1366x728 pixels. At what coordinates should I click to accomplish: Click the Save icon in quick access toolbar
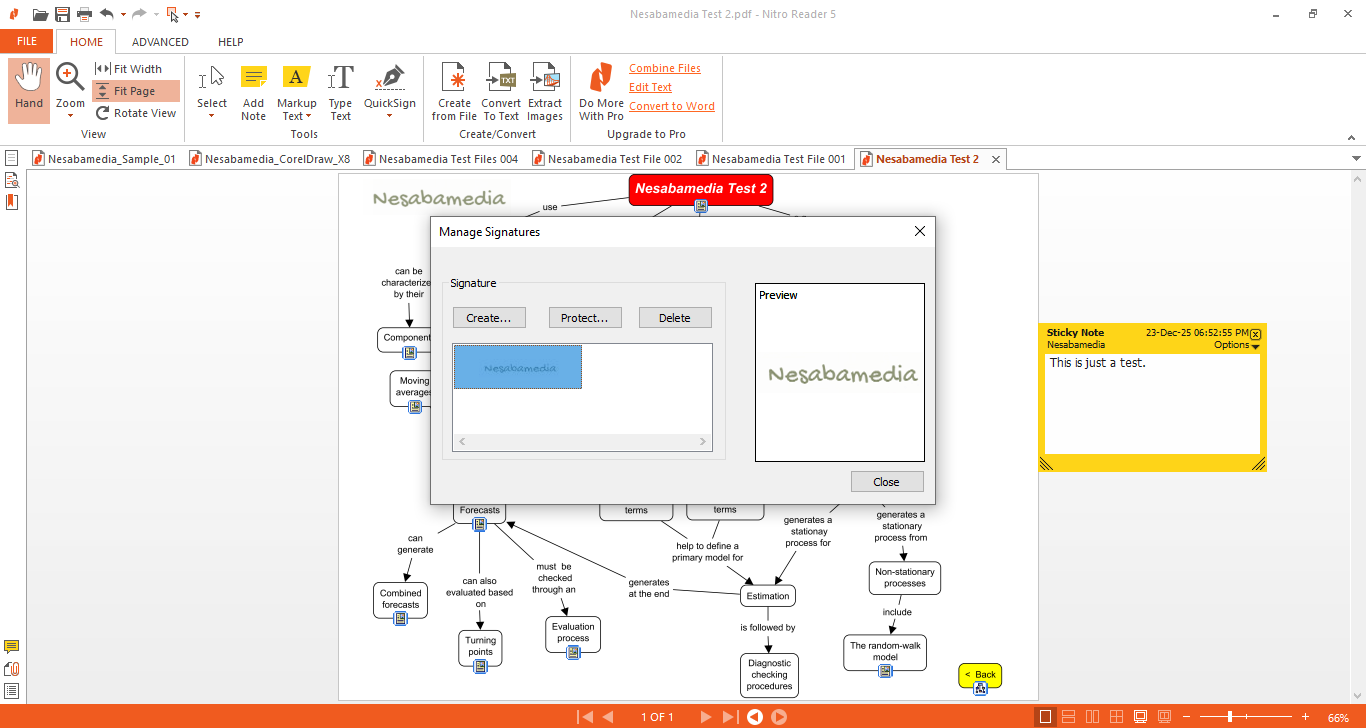click(63, 14)
